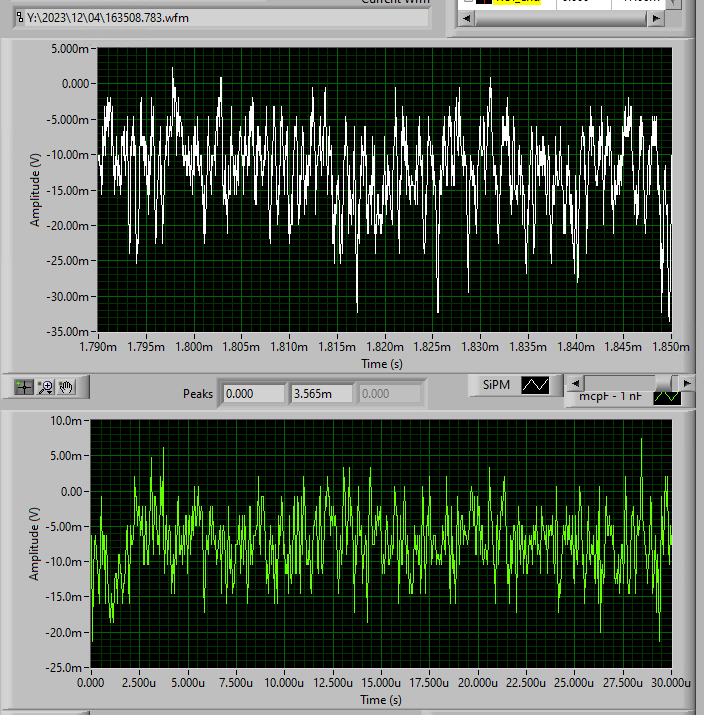Click the Peaks field showing 3.565m
Viewport: 704px width, 715px height.
(x=320, y=394)
